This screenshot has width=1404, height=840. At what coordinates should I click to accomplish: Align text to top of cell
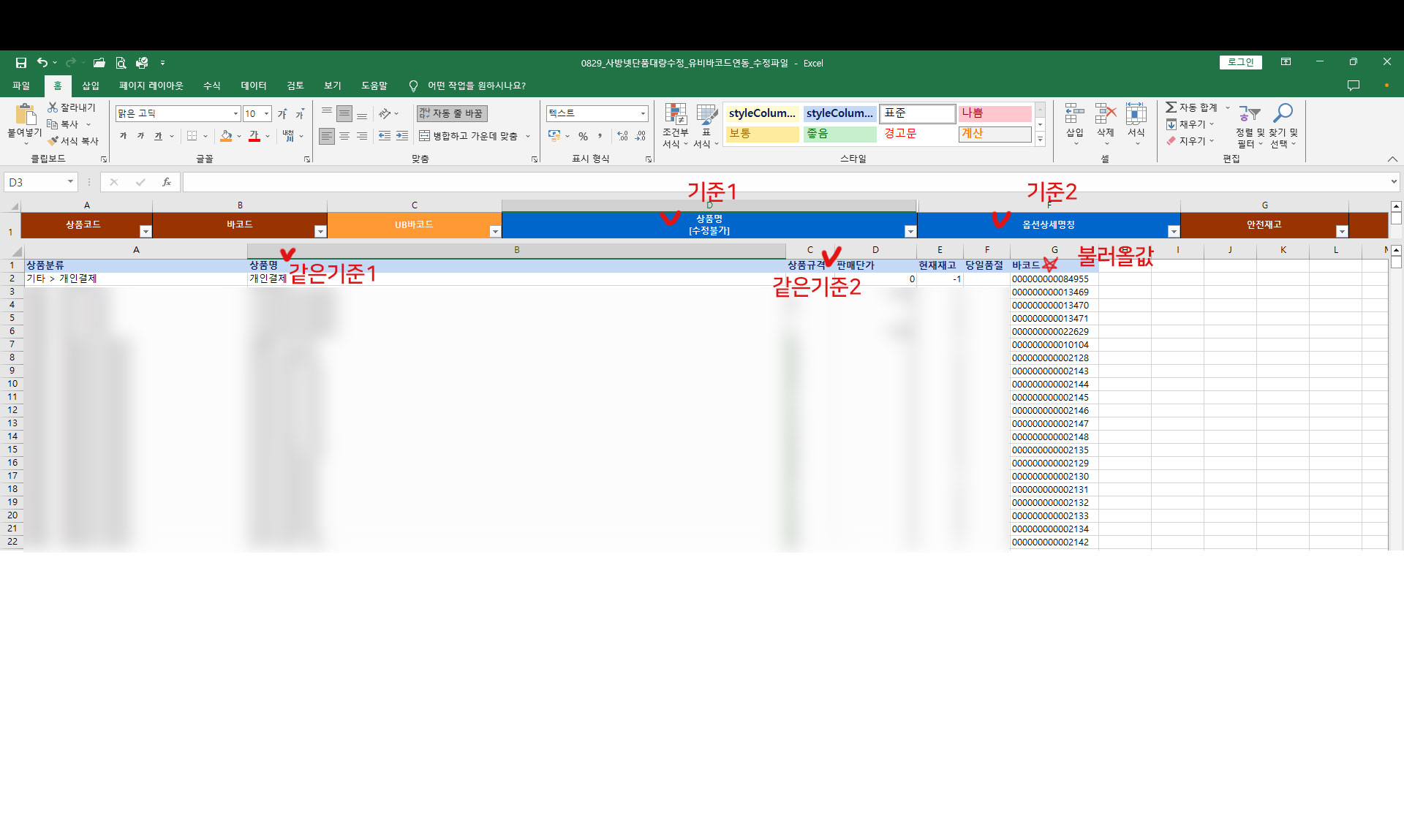pyautogui.click(x=326, y=113)
